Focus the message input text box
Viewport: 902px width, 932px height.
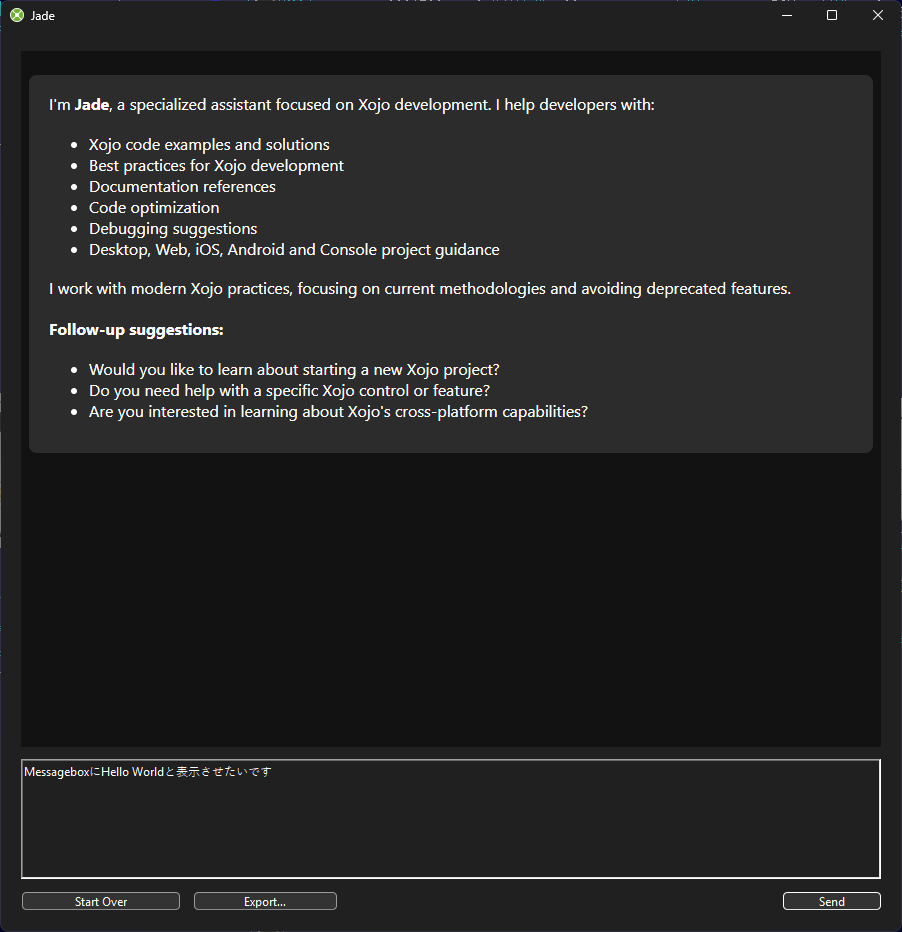(450, 818)
